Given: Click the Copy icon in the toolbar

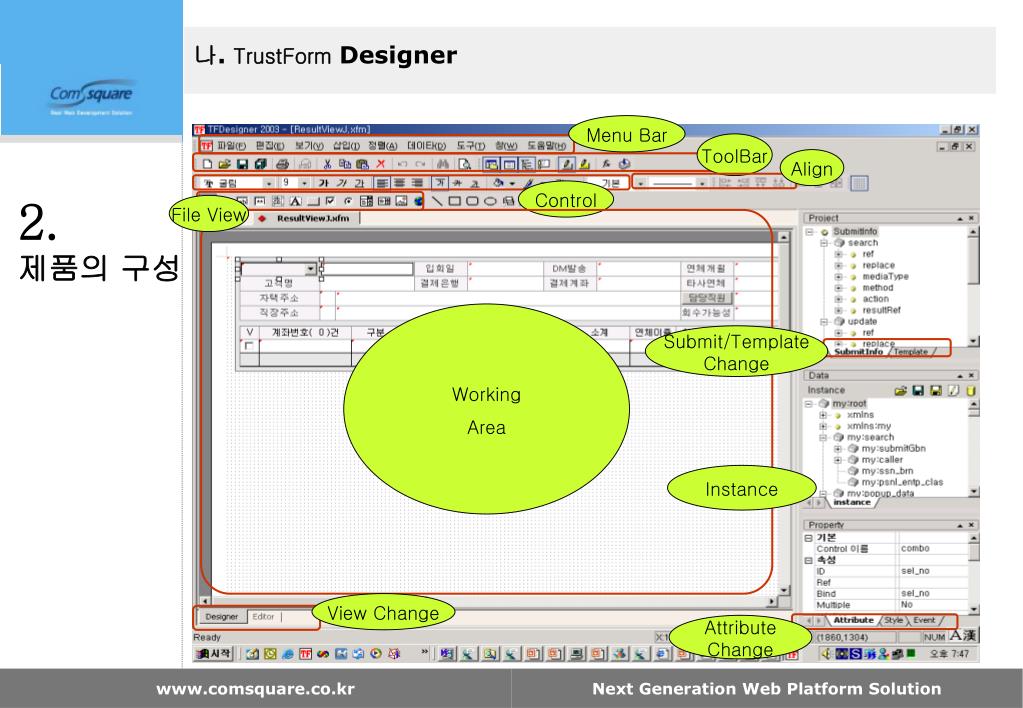Looking at the screenshot, I should 344,164.
